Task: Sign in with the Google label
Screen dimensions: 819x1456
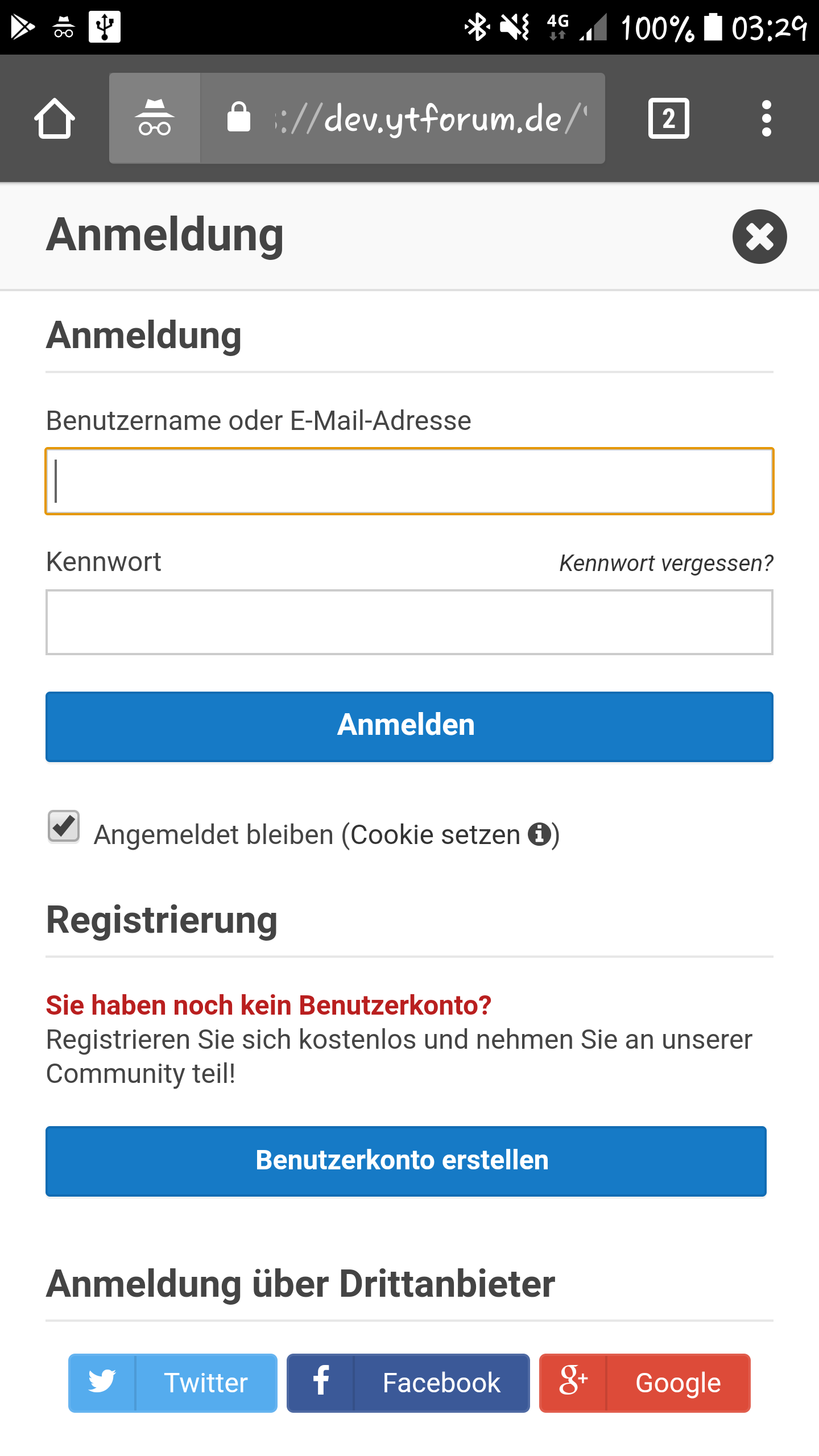Action: [678, 1383]
